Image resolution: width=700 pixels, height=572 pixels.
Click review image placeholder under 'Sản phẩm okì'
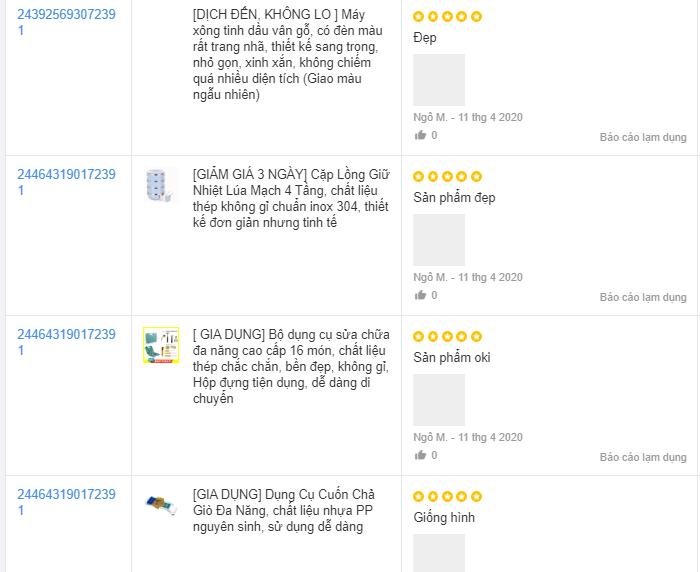point(439,400)
